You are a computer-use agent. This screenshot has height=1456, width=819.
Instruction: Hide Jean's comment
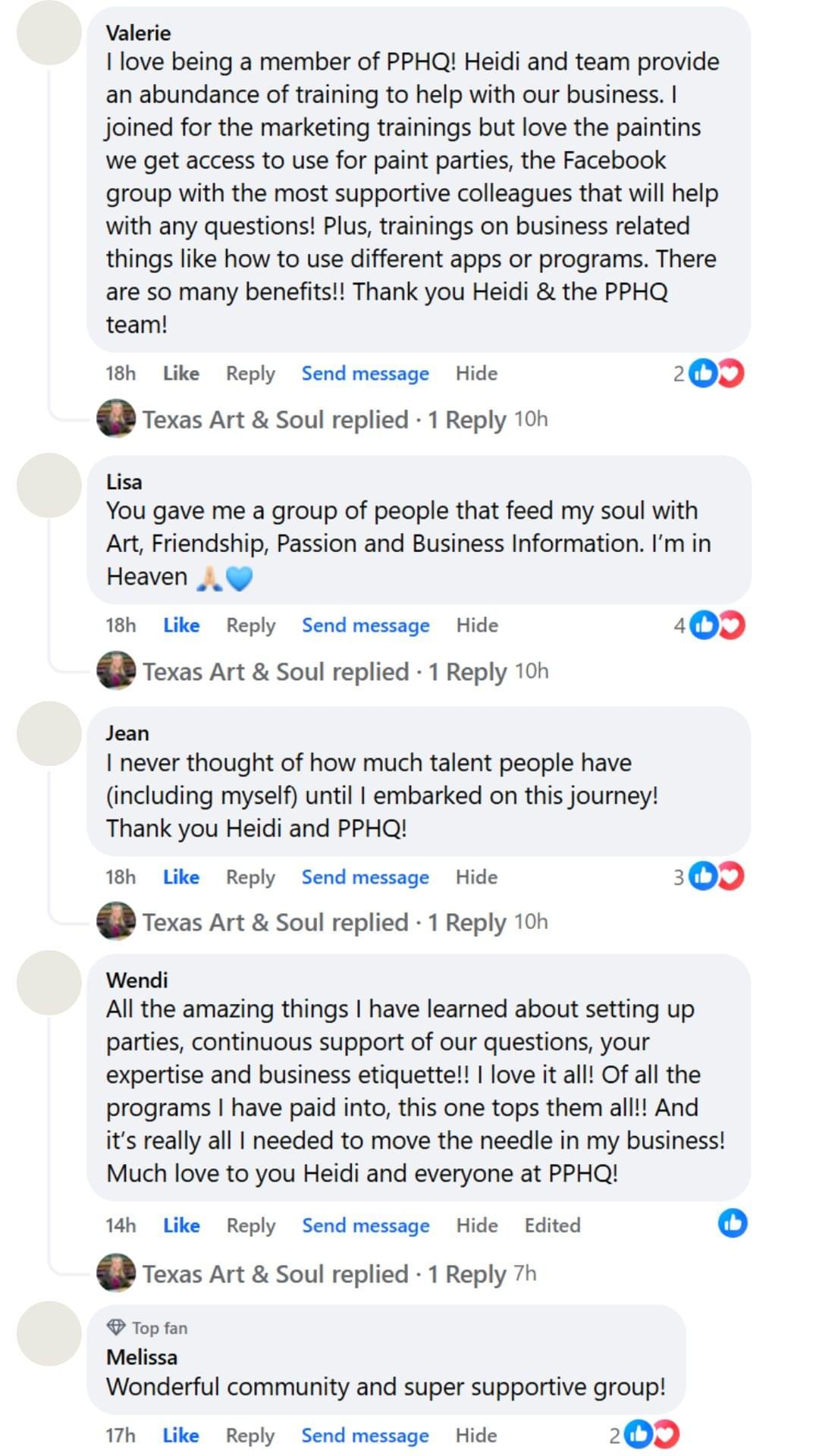[476, 877]
